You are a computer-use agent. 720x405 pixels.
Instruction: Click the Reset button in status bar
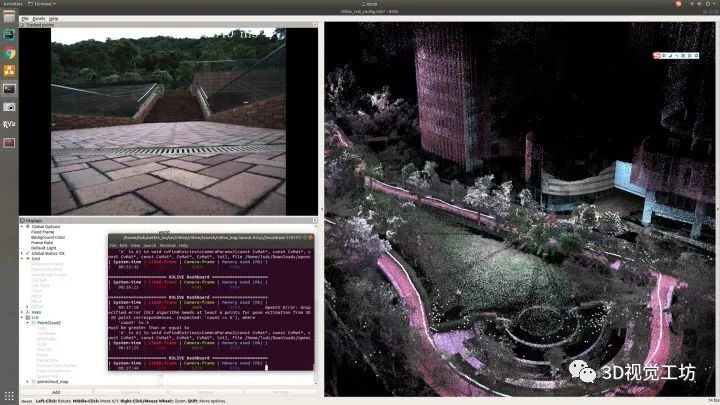[27, 401]
